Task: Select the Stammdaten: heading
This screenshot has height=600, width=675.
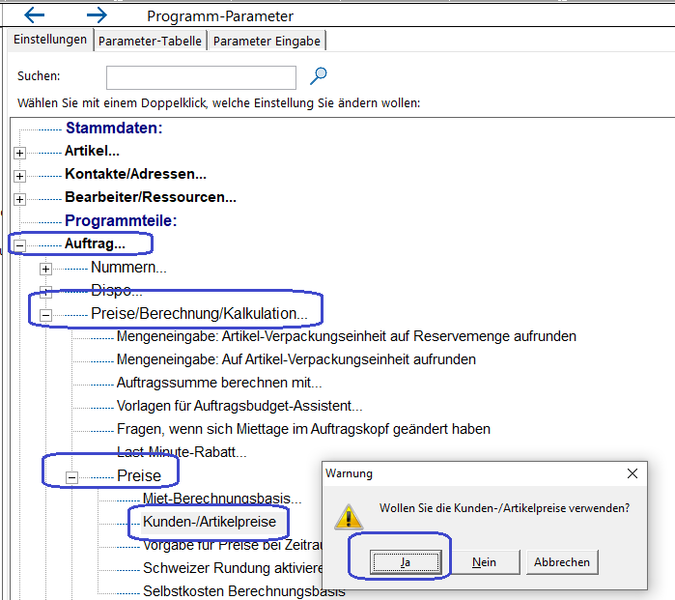Action: 114,128
